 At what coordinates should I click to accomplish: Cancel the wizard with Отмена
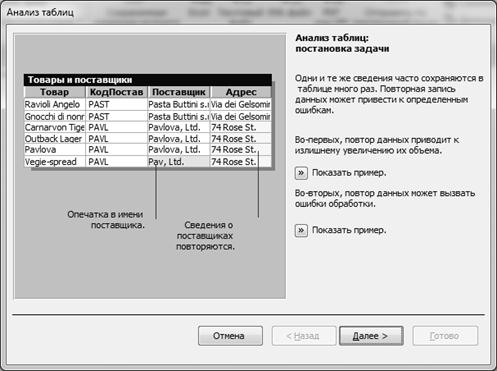click(x=230, y=336)
